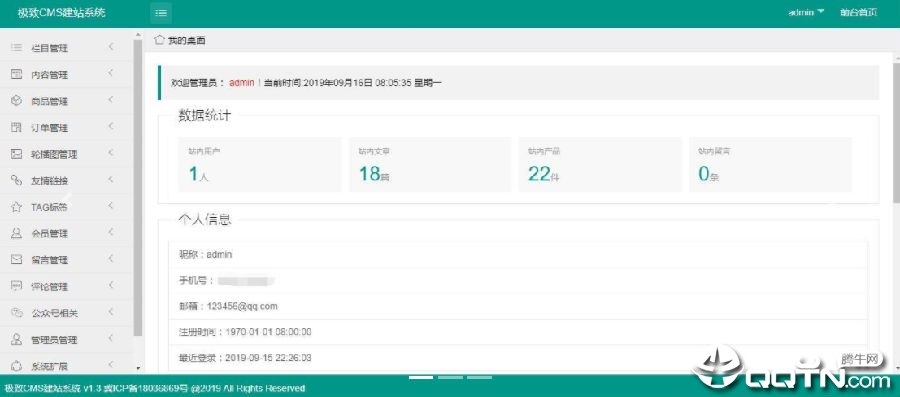Image resolution: width=900 pixels, height=397 pixels.
Task: Click the sidebar vertical scrollbar thumb
Action: click(x=138, y=188)
